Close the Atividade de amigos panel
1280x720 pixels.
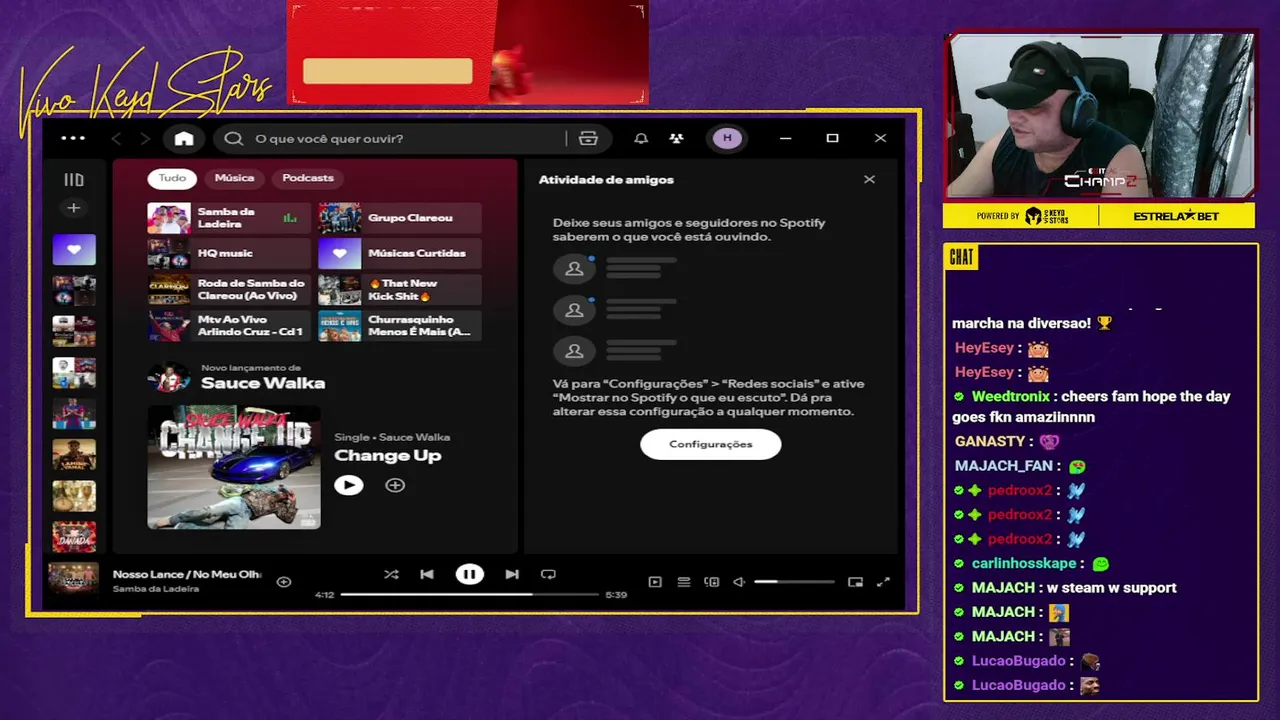point(869,180)
